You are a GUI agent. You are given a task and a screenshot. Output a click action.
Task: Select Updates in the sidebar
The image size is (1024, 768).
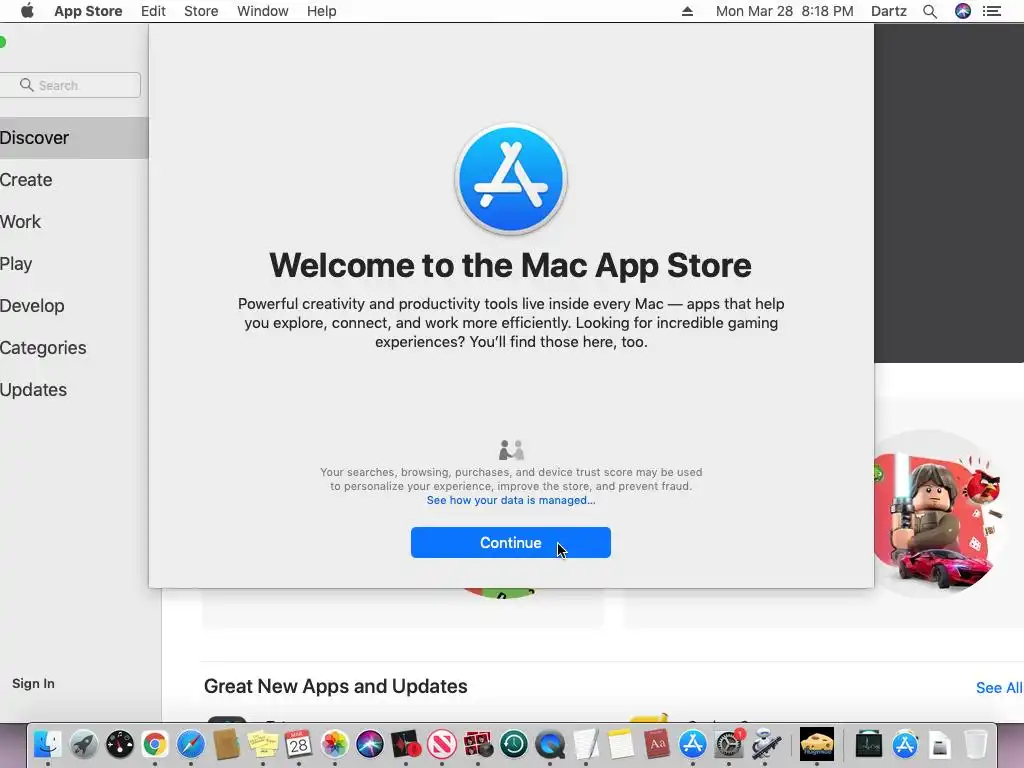tap(33, 389)
